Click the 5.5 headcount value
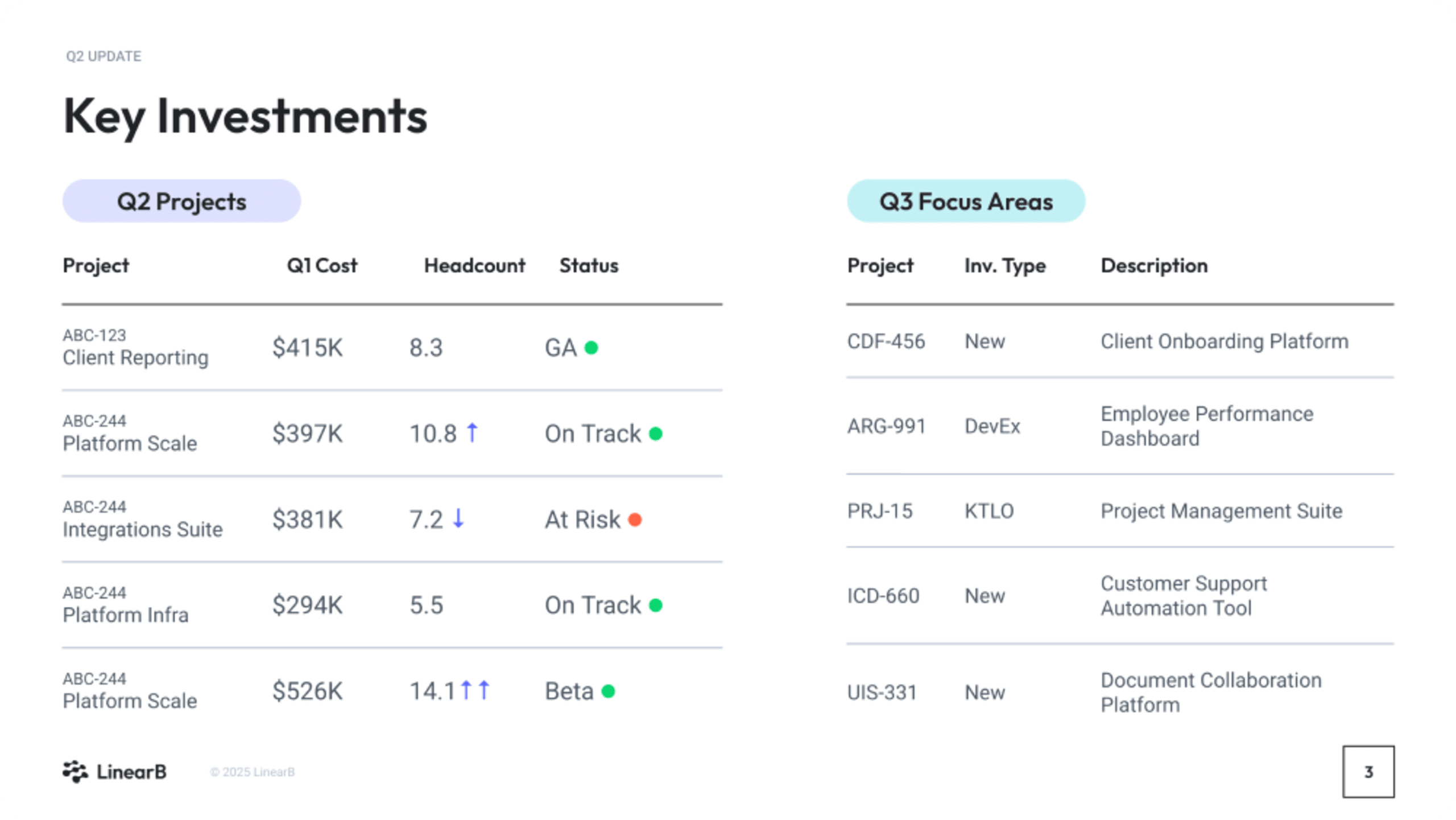 coord(426,605)
